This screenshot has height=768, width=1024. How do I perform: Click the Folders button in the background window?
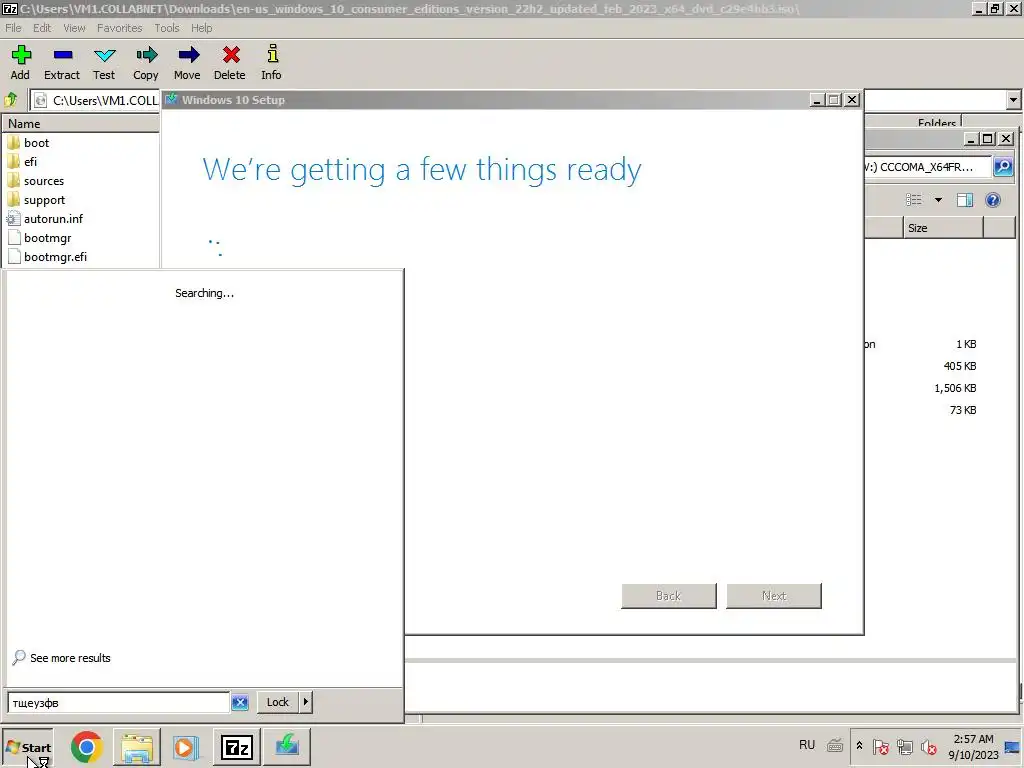[x=936, y=123]
